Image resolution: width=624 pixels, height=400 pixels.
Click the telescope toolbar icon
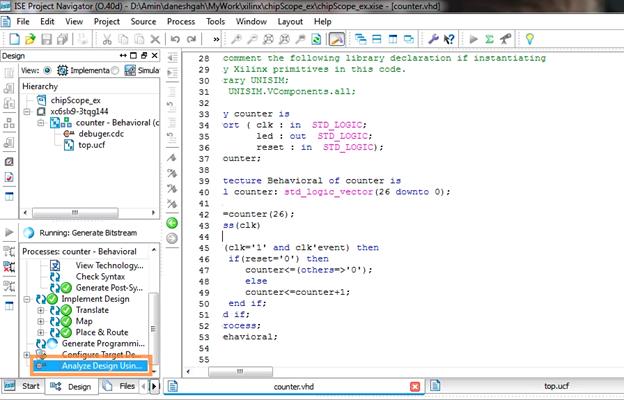505,39
